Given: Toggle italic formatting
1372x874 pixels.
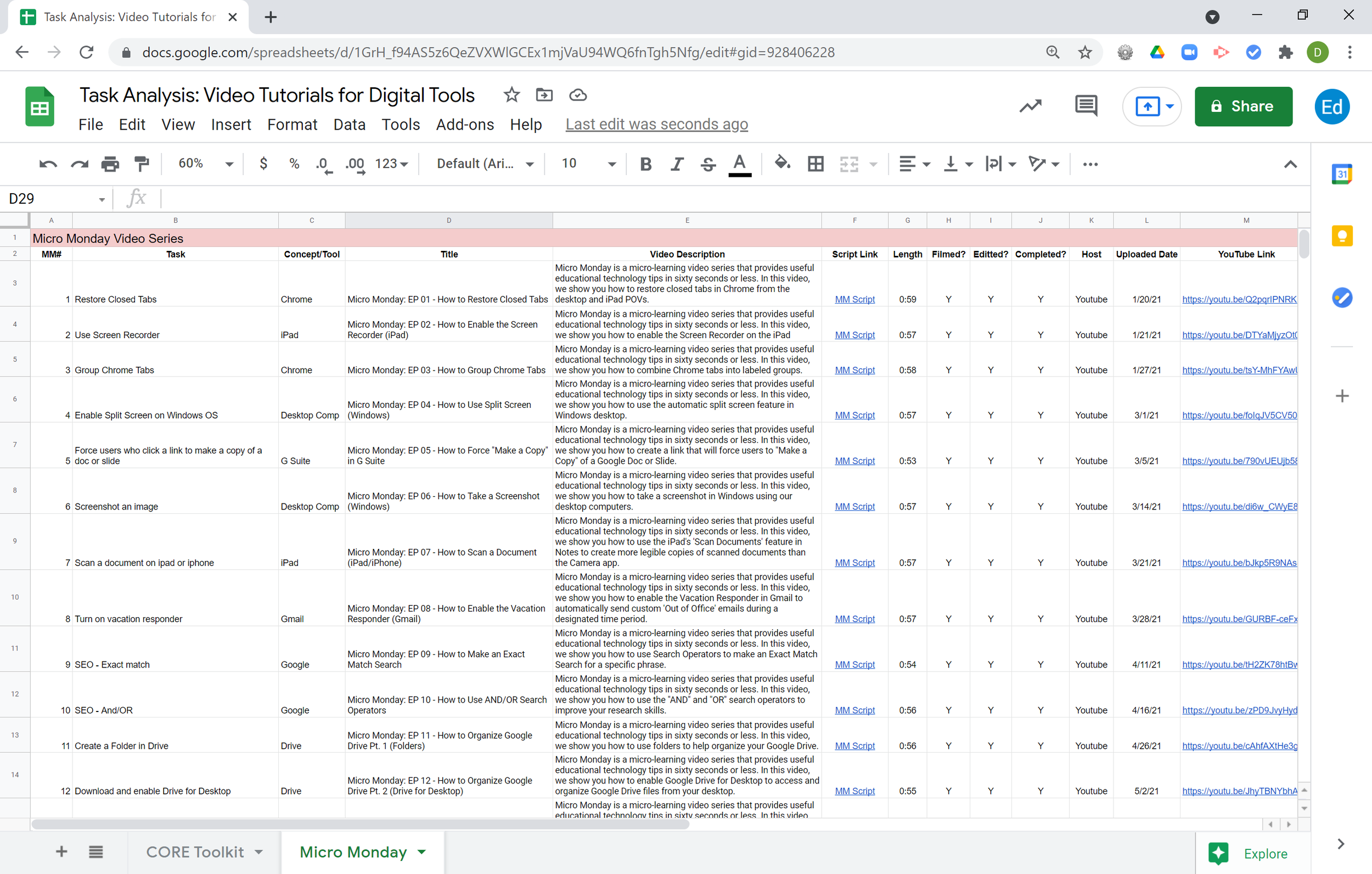Looking at the screenshot, I should coord(676,164).
